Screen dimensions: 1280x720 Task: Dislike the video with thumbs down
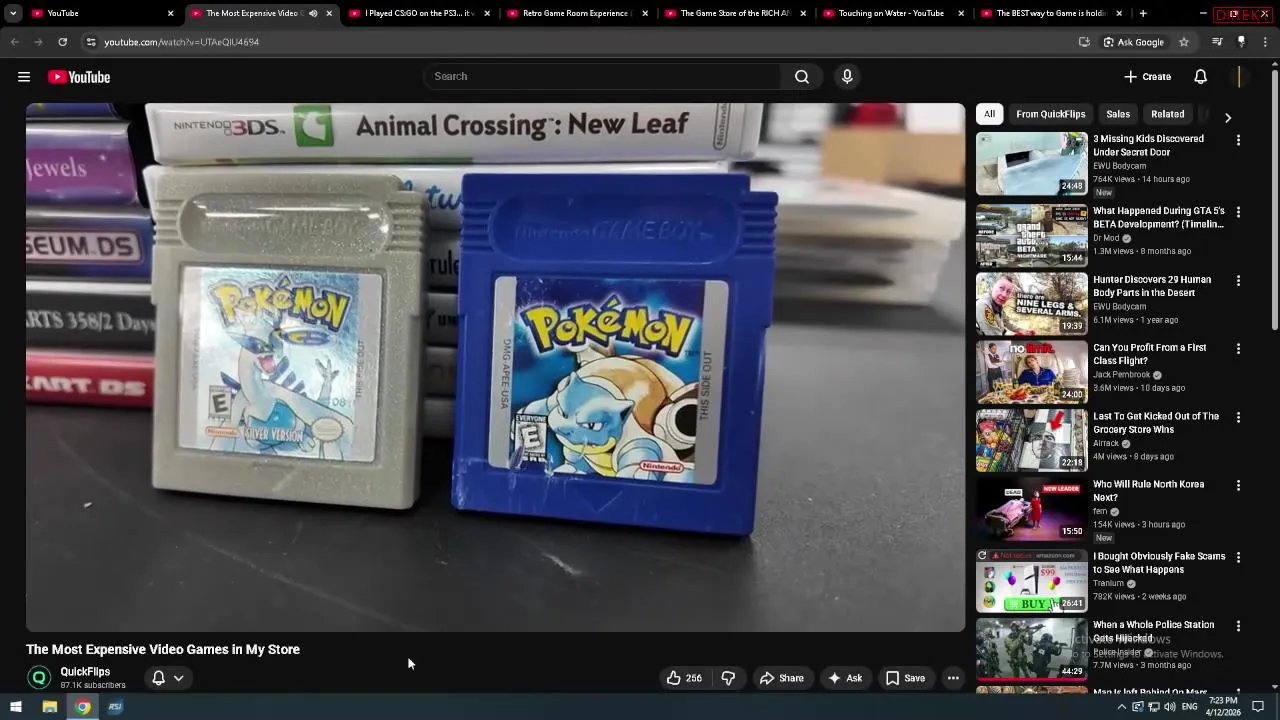tap(728, 678)
